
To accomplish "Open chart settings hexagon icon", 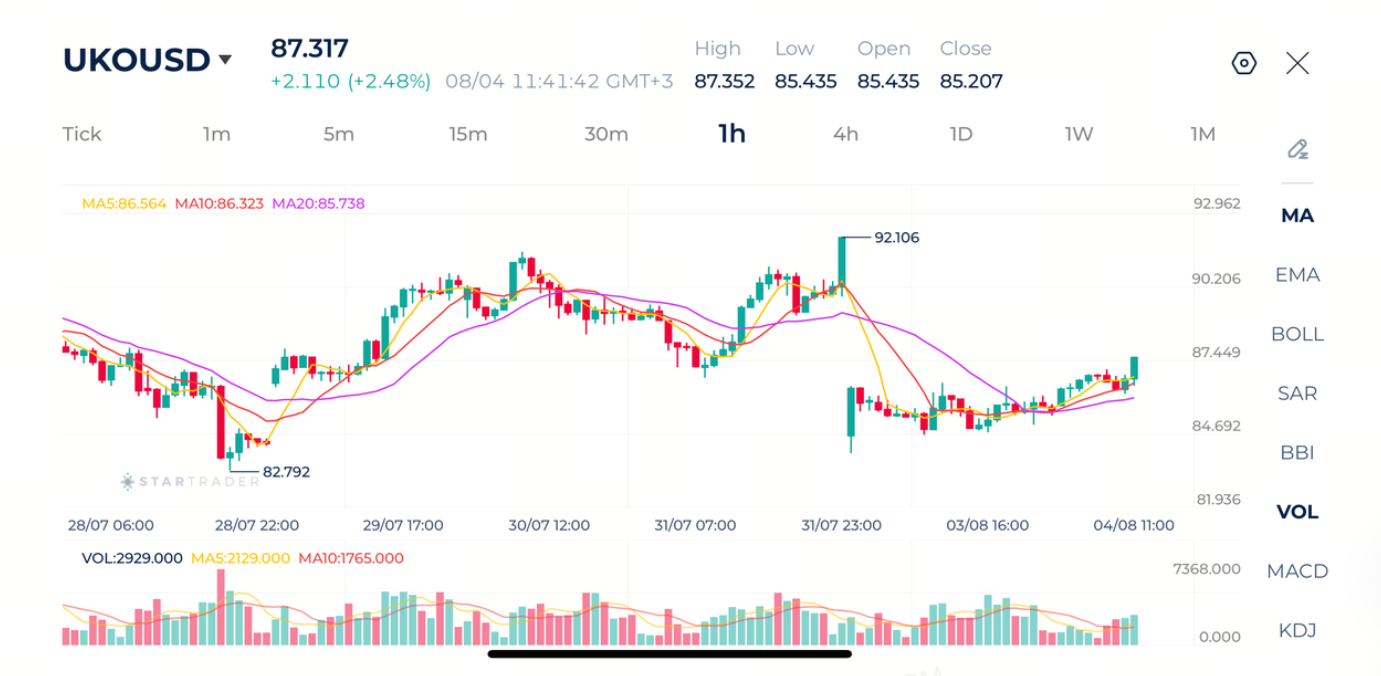I will (x=1243, y=63).
